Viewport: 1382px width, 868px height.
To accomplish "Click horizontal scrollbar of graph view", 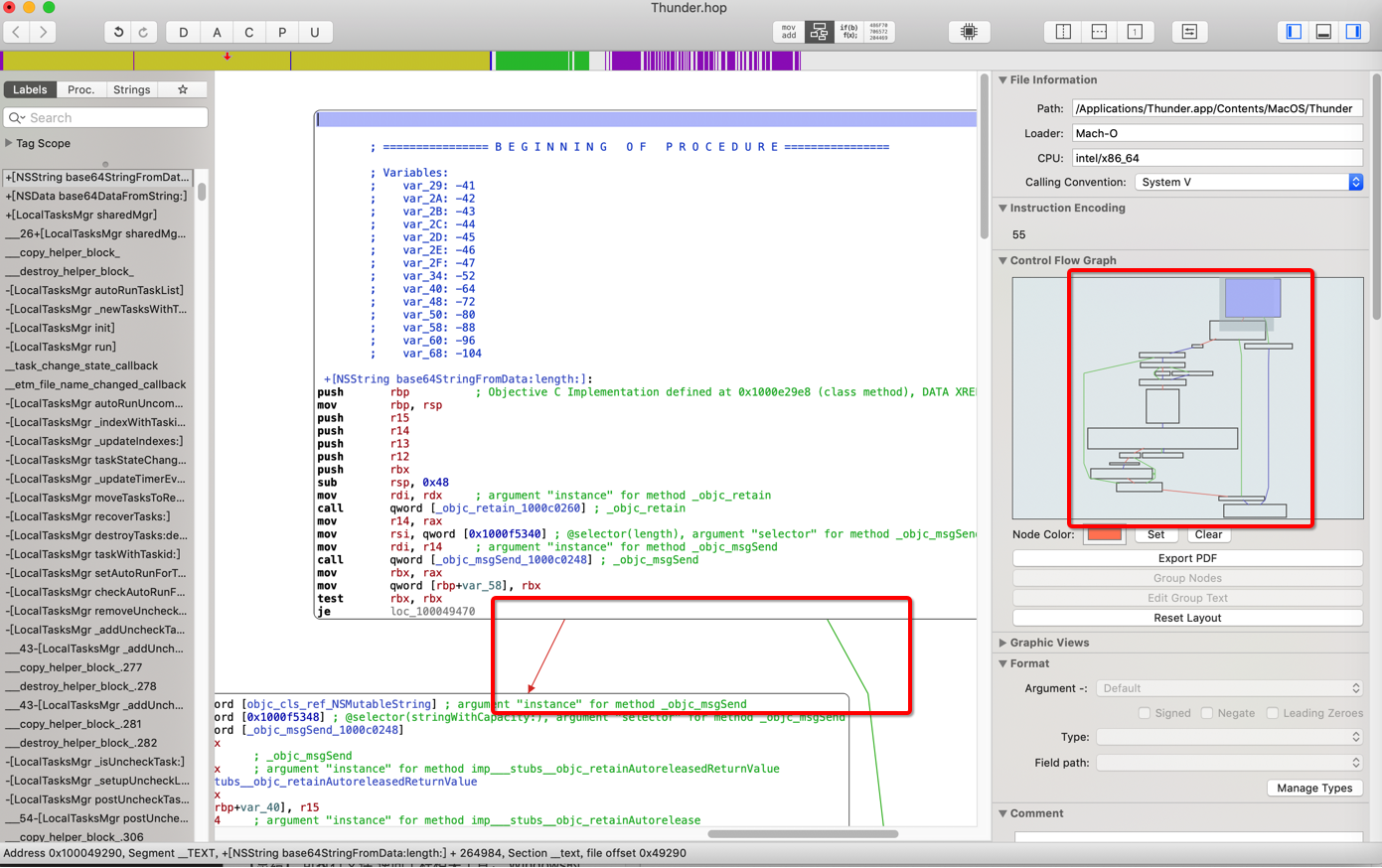I will (803, 834).
